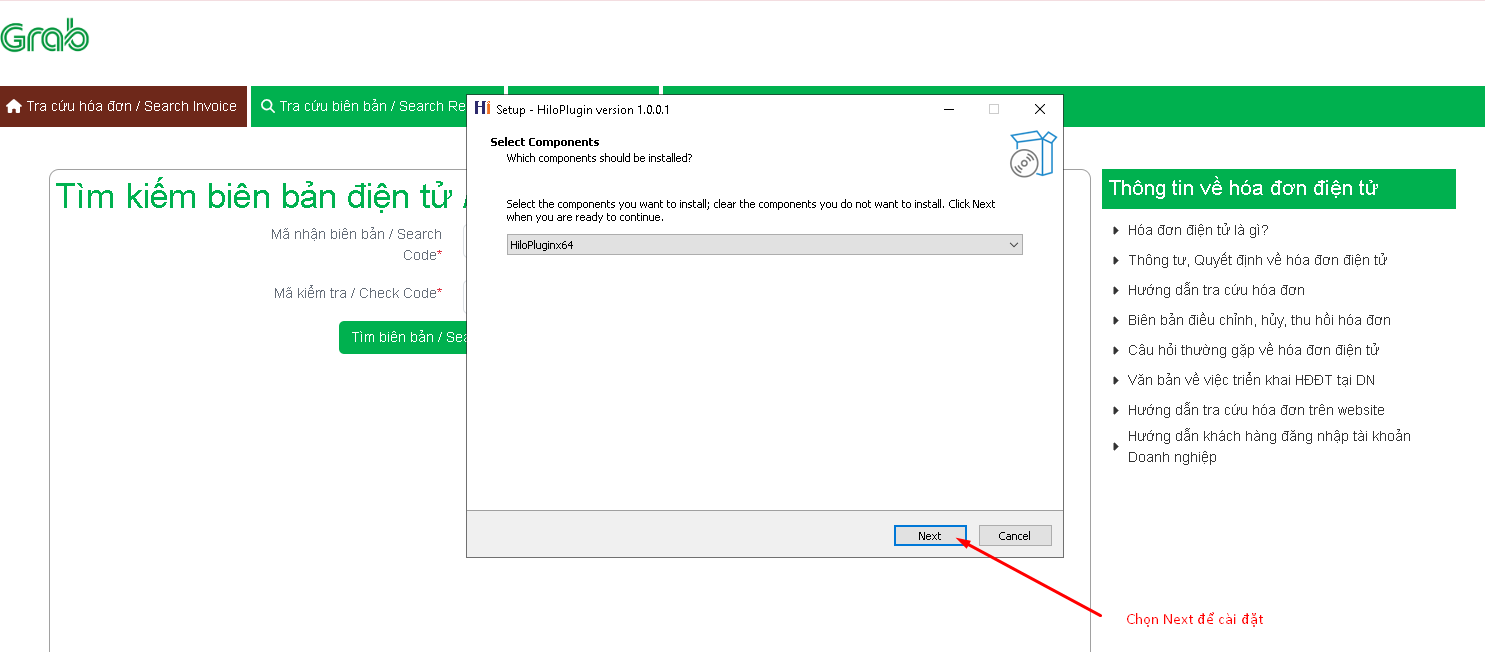Open Thông tư, Quyết định về hóa đơn link
1485x652 pixels.
(1257, 260)
